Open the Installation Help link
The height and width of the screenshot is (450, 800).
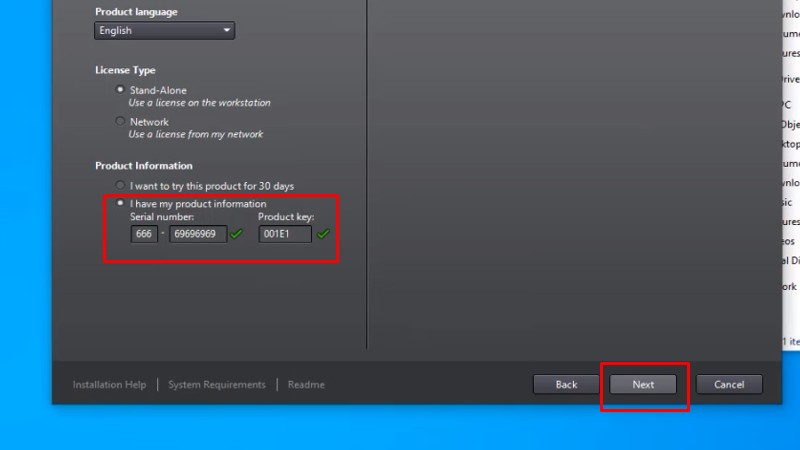(109, 385)
